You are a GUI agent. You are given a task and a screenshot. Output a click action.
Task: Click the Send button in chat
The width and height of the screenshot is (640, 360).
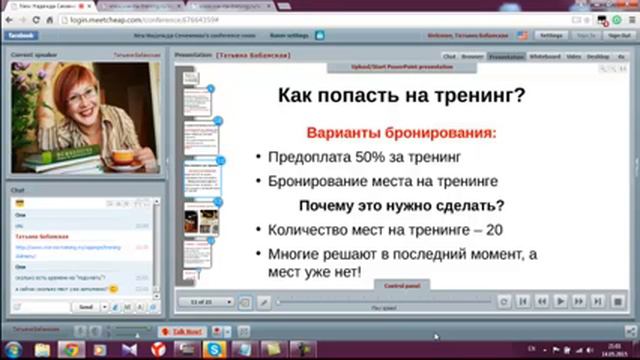click(x=86, y=307)
